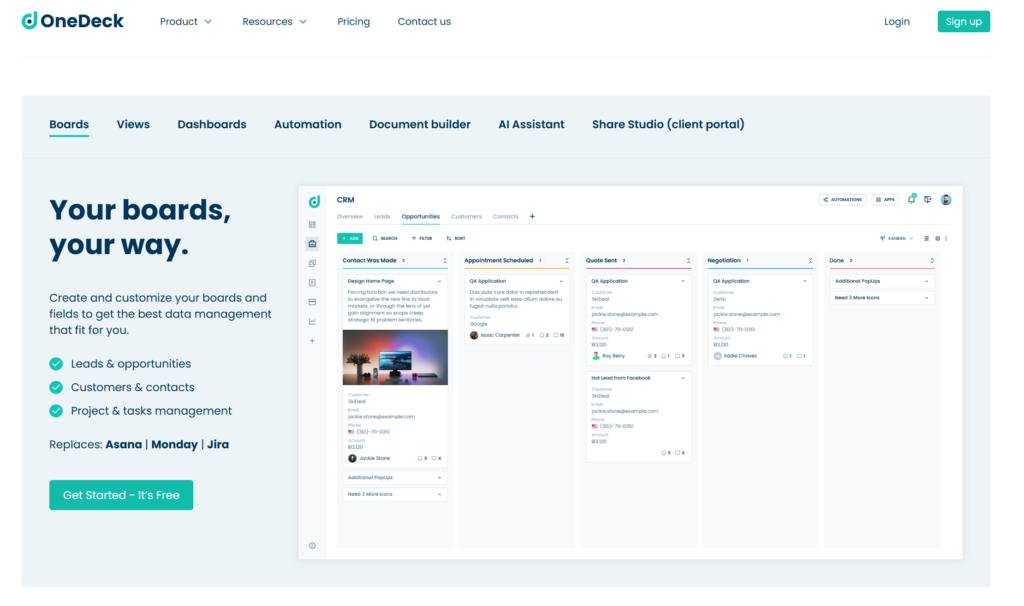Viewport: 1024px width, 606px height.
Task: Click the Design Home Page card image
Action: pyautogui.click(x=395, y=358)
